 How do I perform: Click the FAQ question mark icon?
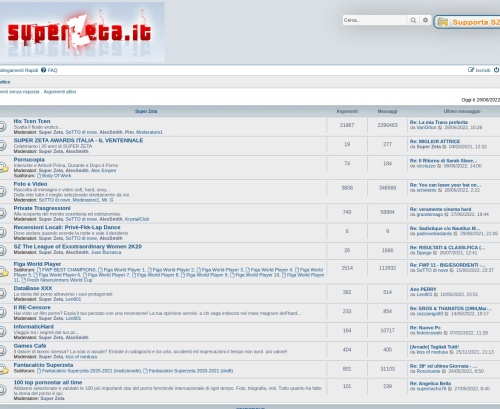tap(44, 70)
